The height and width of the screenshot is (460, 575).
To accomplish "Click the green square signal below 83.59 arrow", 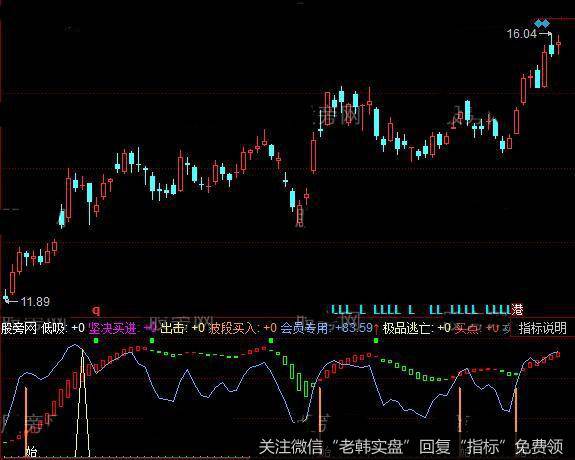I will click(x=376, y=341).
